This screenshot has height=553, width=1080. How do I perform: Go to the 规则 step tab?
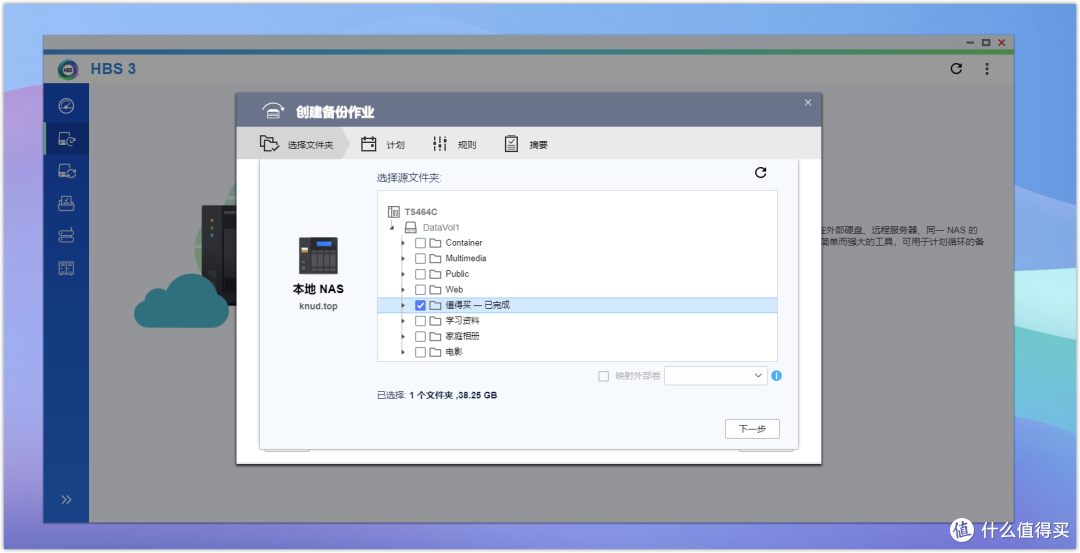(x=455, y=144)
